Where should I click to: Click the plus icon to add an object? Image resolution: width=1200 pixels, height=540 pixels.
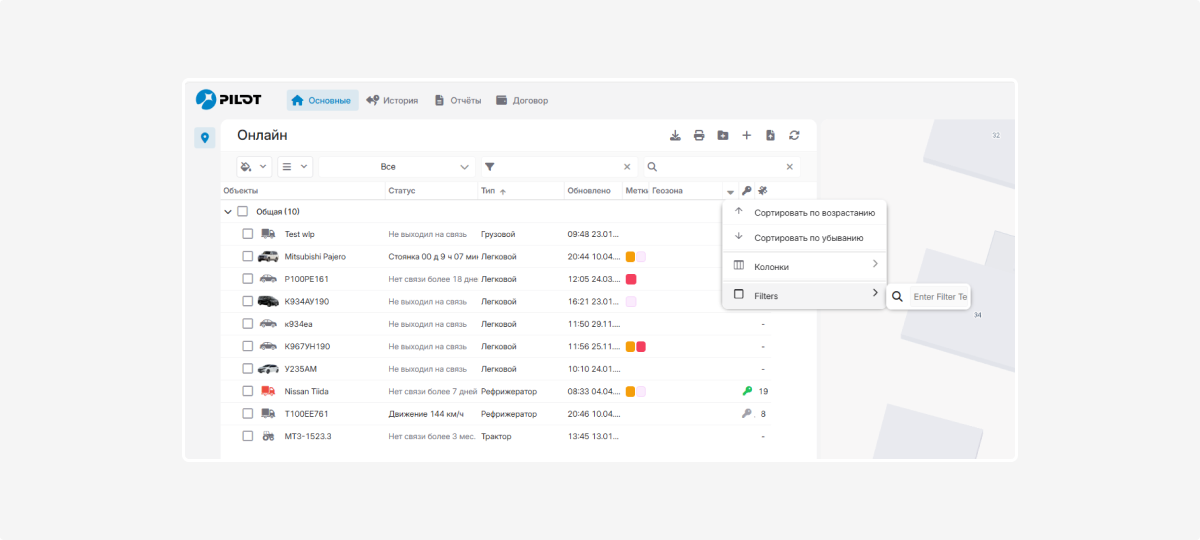(746, 136)
